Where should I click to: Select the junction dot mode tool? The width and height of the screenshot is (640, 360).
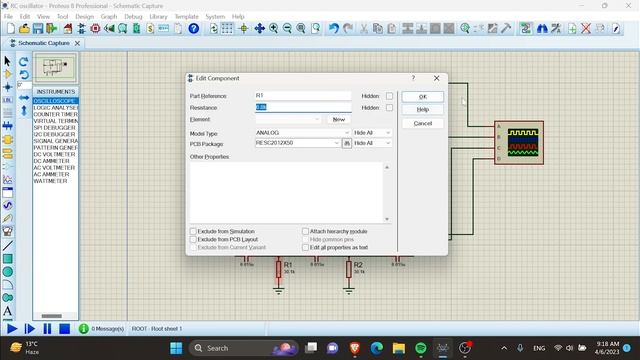tap(7, 87)
